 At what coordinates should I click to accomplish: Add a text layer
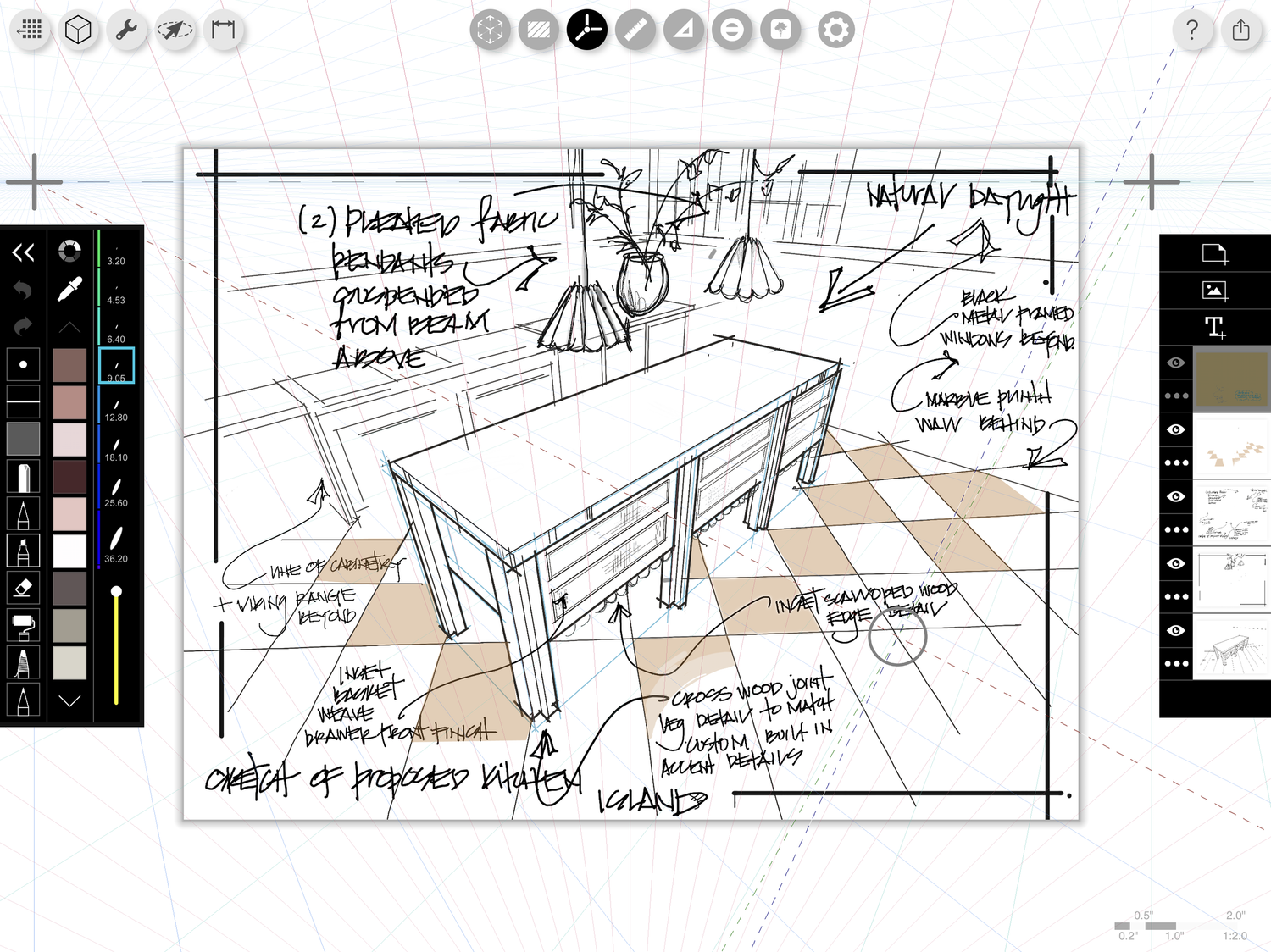(x=1215, y=327)
